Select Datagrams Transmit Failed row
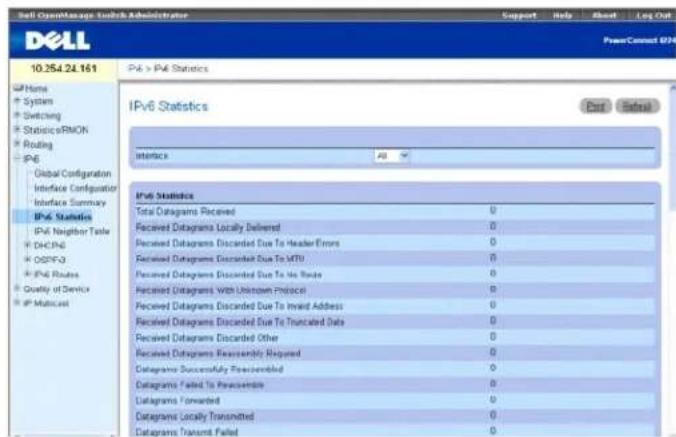 (395, 431)
